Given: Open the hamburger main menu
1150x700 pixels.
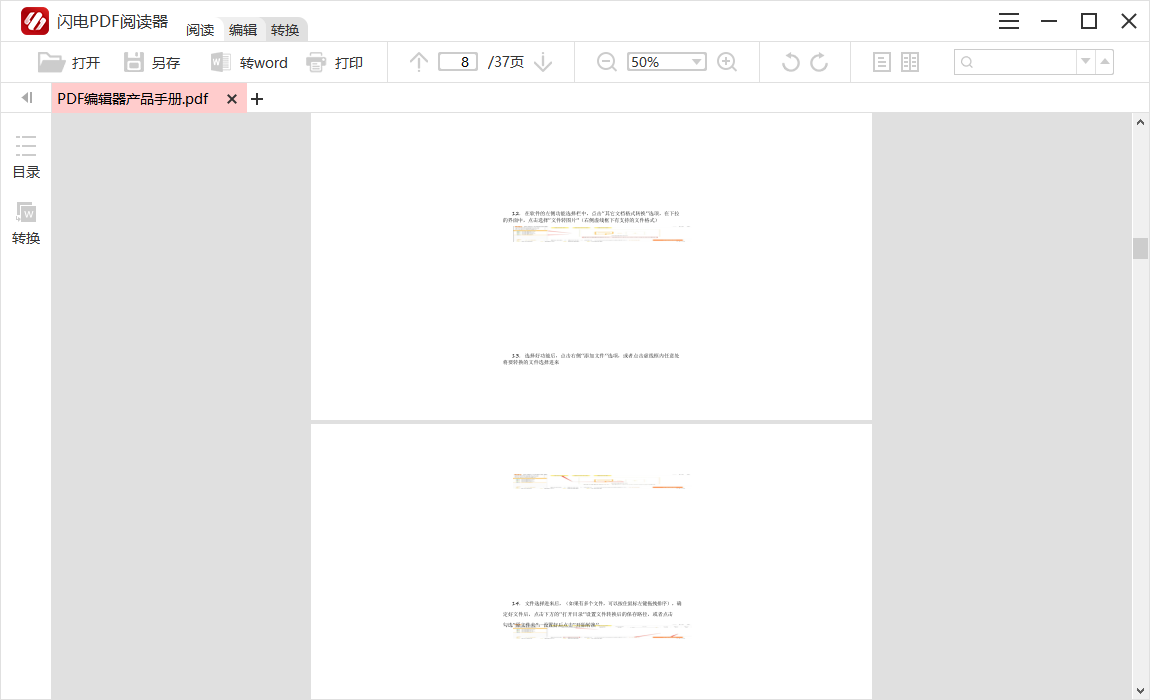Looking at the screenshot, I should tap(1009, 21).
